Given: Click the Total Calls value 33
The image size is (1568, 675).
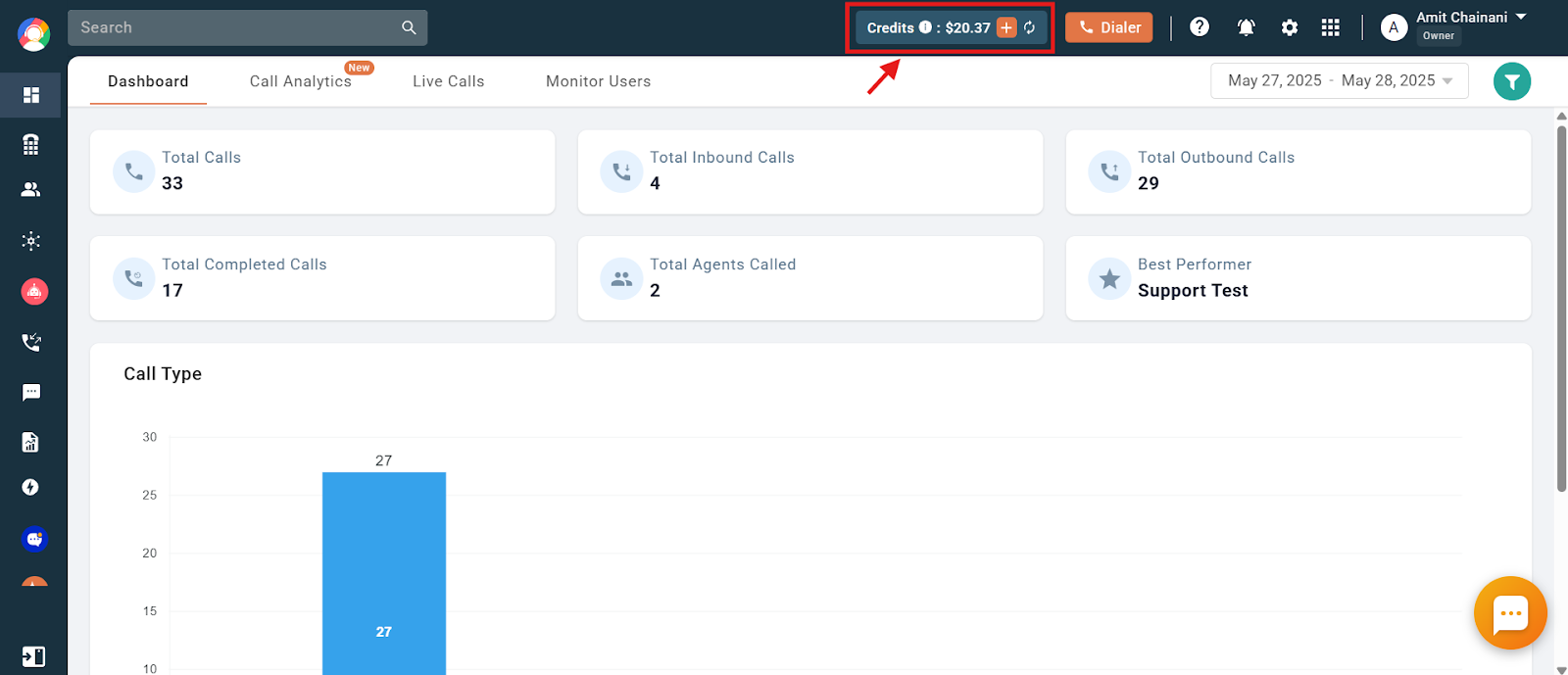Looking at the screenshot, I should pos(172,183).
